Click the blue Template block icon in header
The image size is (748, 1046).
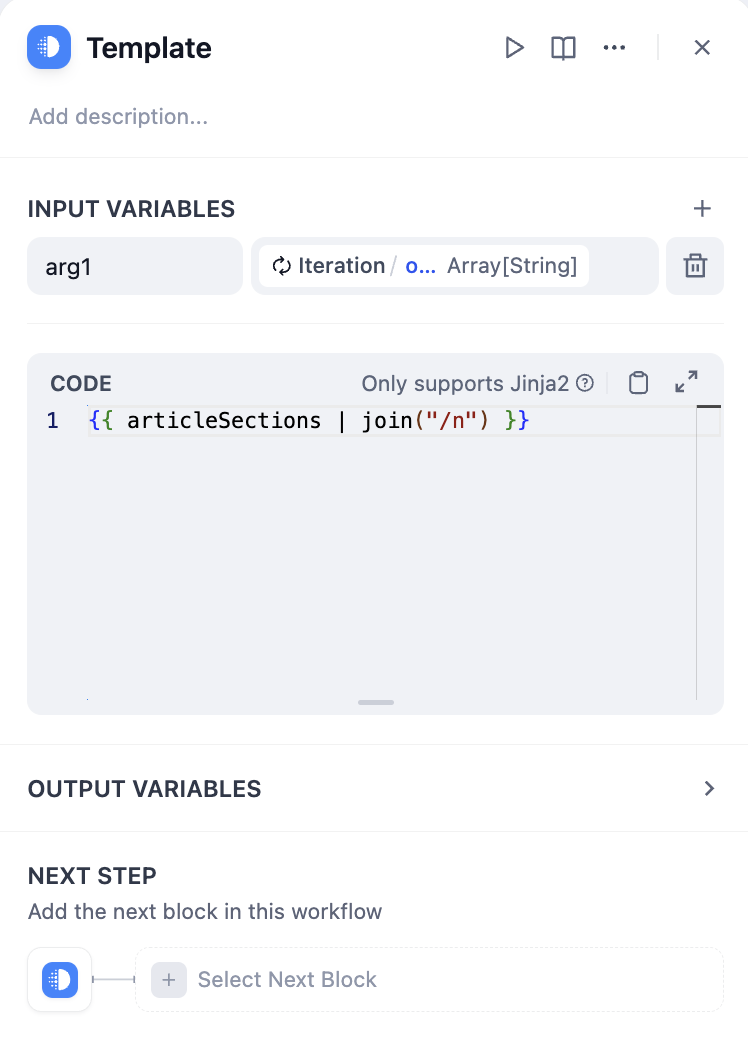pos(49,47)
